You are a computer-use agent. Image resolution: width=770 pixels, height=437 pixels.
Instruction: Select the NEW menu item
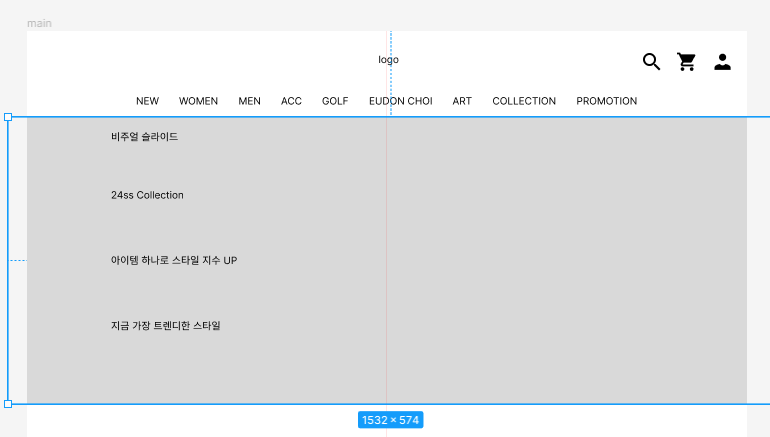pos(147,101)
